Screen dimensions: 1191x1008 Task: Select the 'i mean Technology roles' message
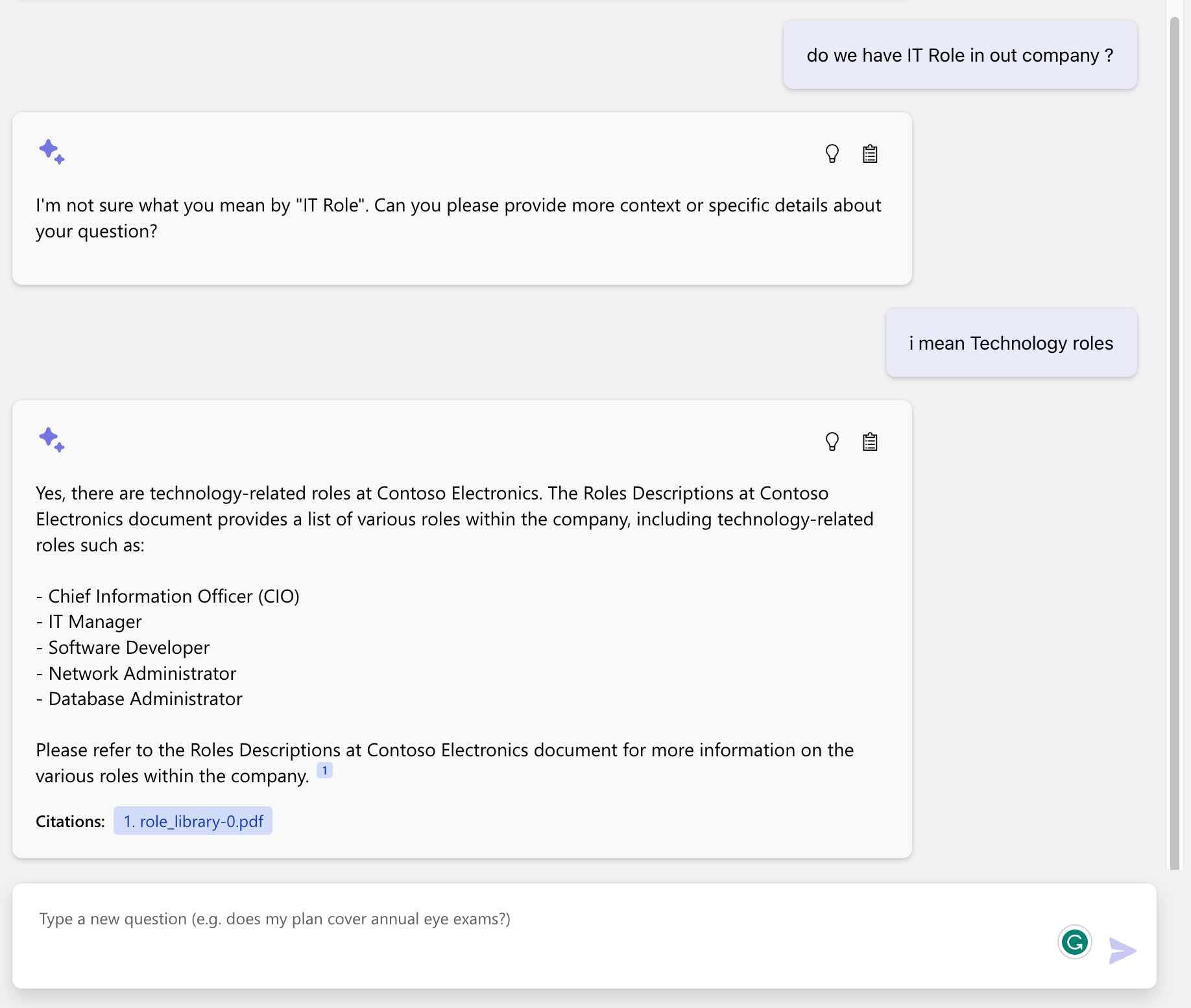click(1011, 343)
